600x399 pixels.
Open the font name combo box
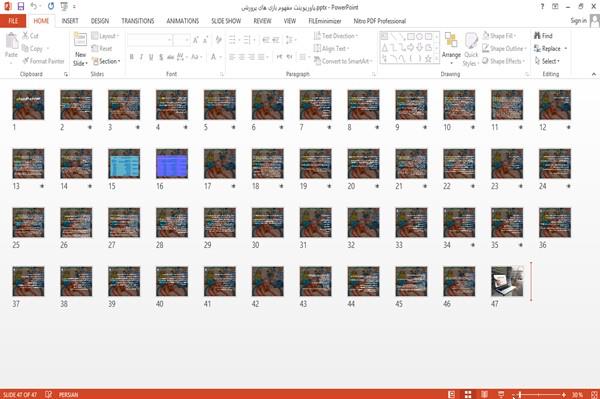tap(150, 40)
